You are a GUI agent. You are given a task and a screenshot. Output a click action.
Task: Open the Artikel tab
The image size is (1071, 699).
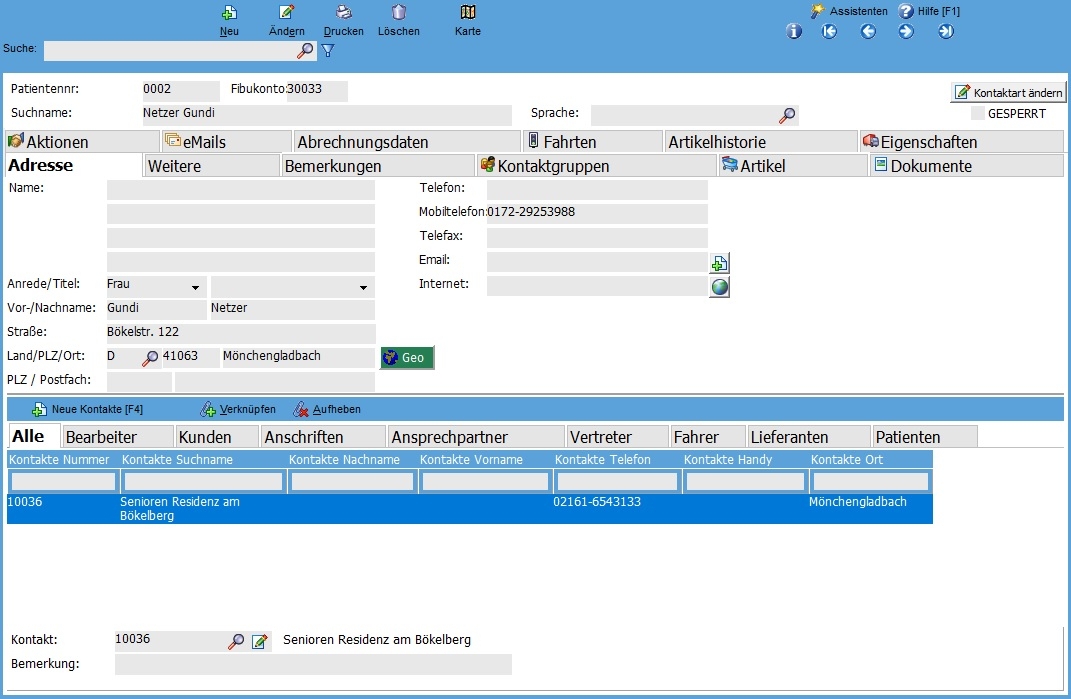click(x=793, y=165)
